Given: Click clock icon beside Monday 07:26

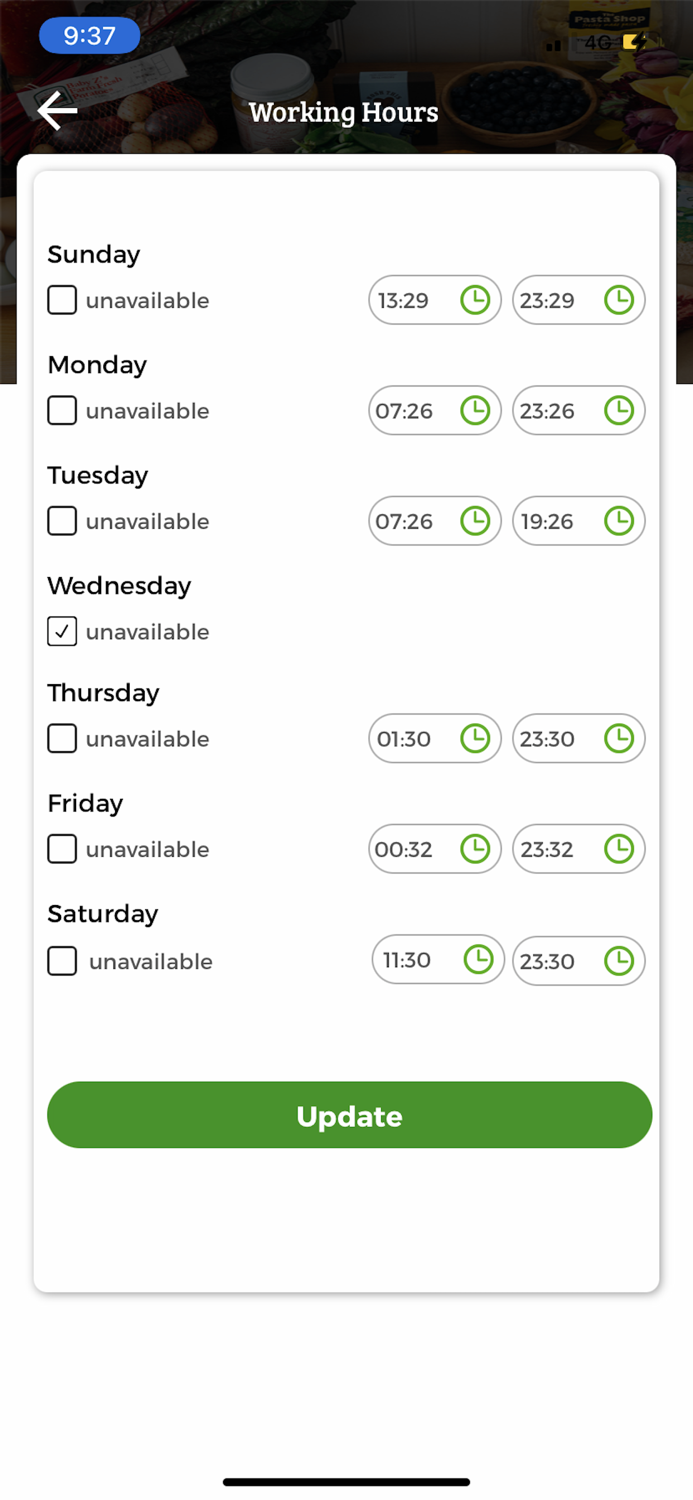Looking at the screenshot, I should 475,410.
